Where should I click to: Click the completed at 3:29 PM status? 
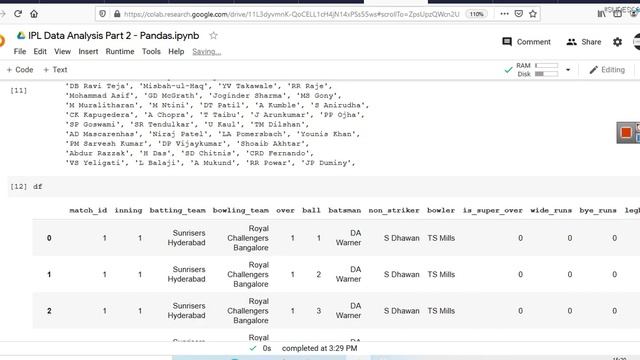320,348
